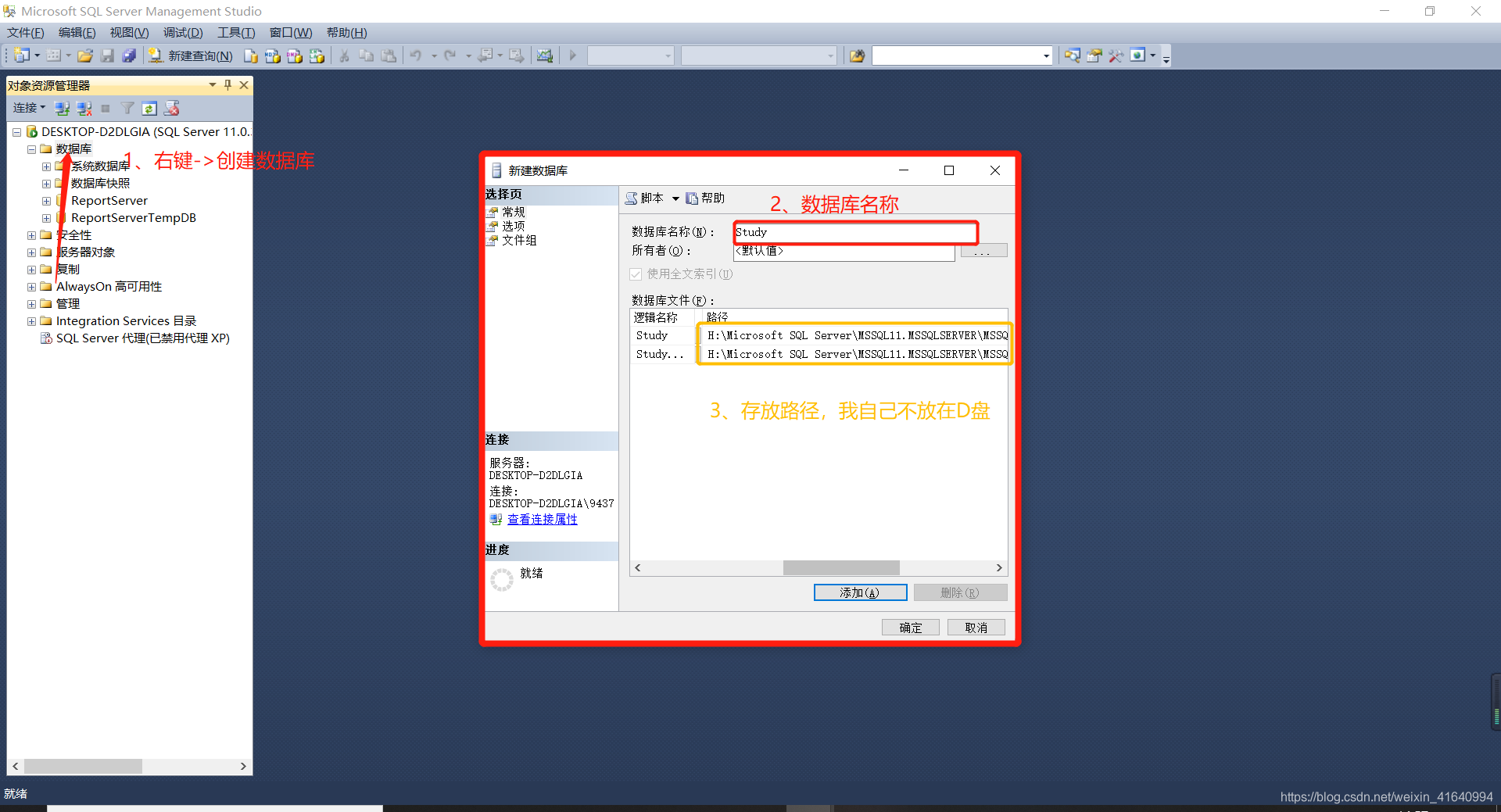The image size is (1501, 812).
Task: Expand the 服务器对象 folder
Action: coord(31,252)
